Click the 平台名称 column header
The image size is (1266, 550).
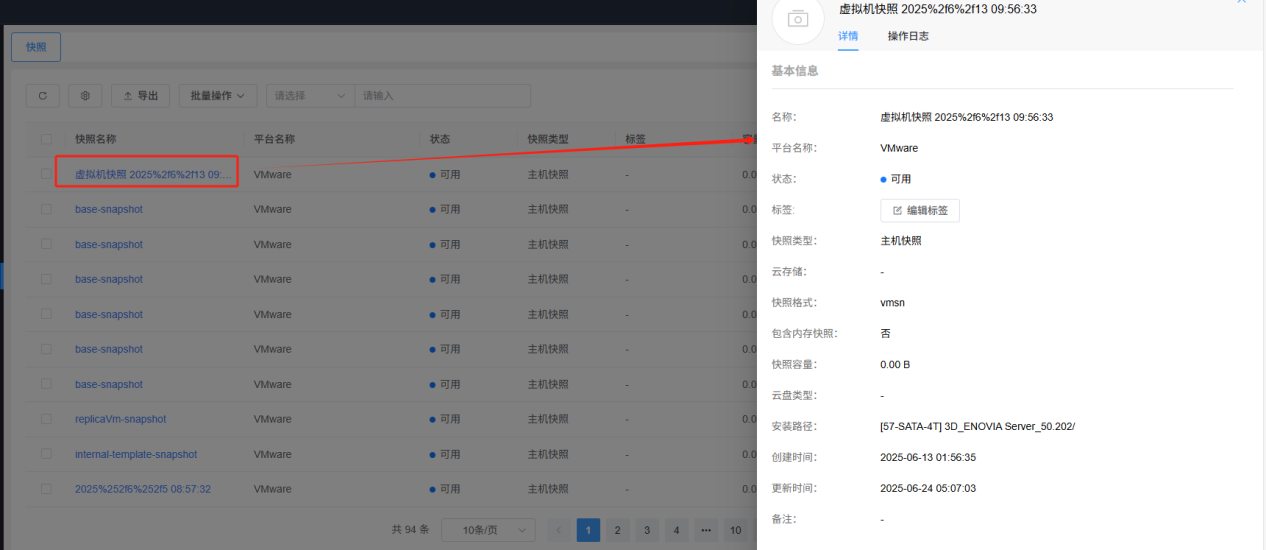274,139
